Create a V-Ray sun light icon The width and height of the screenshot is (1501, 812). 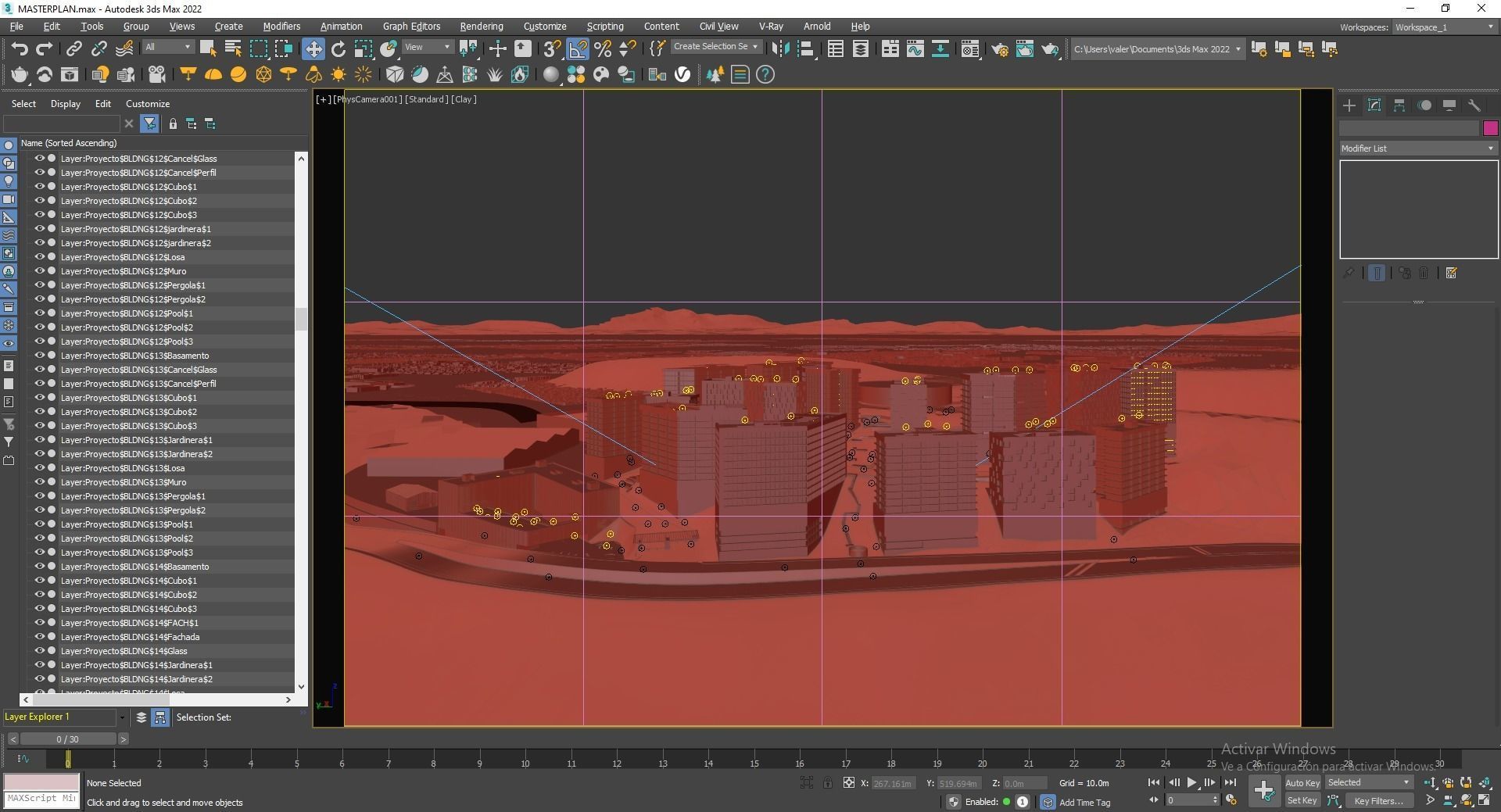pos(339,74)
